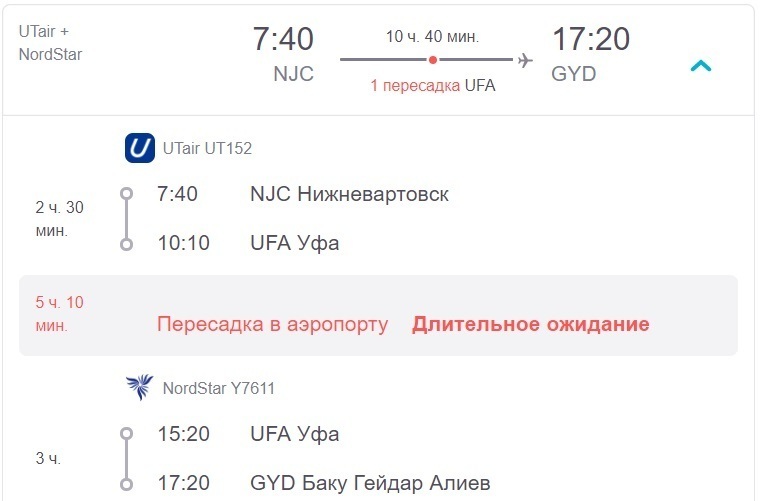The width and height of the screenshot is (762, 501).
Task: Select UTair UT152 flight label
Action: coord(208,148)
